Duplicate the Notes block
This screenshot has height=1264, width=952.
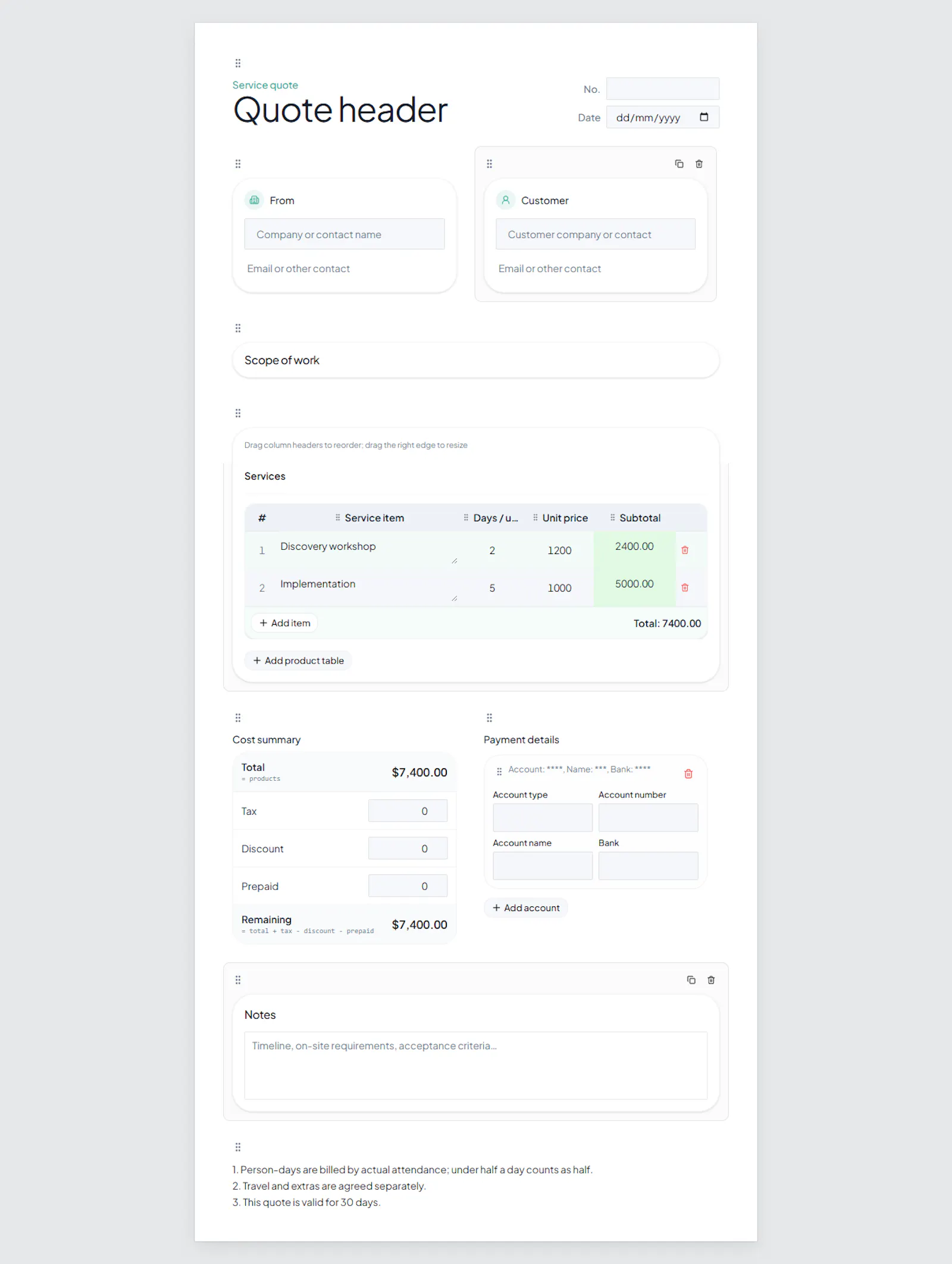pos(691,980)
